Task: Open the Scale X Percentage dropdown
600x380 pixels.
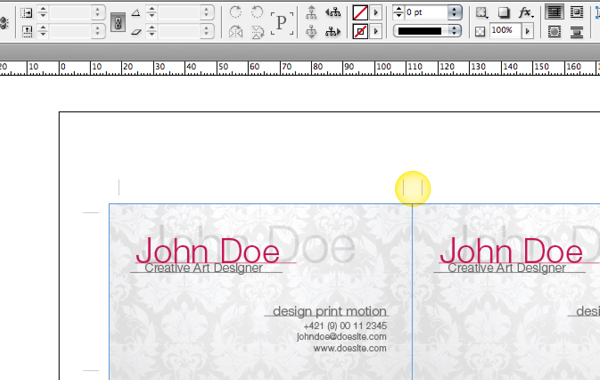Action: point(98,13)
